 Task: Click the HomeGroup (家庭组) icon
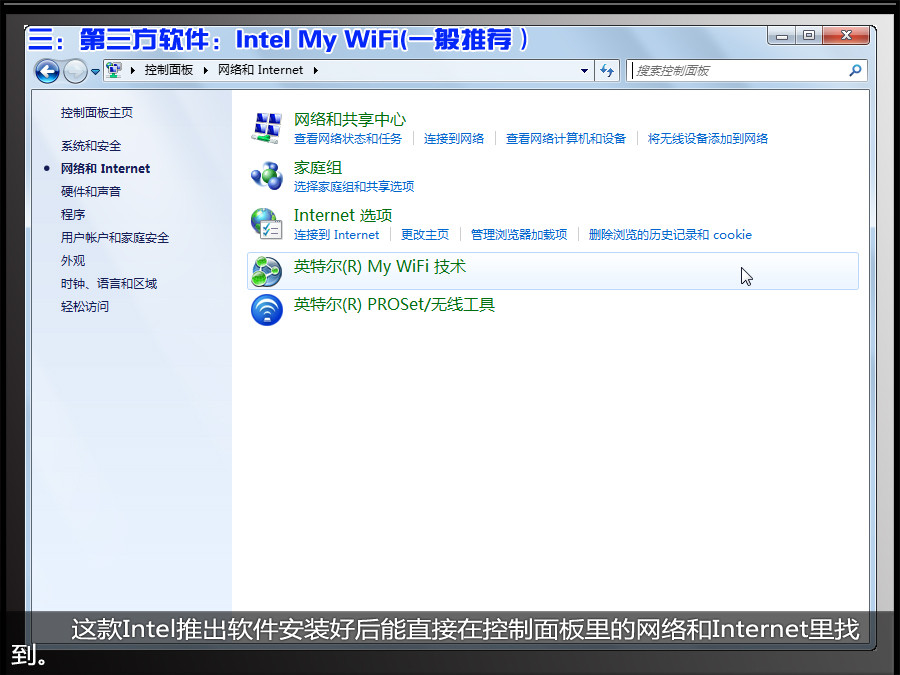267,176
